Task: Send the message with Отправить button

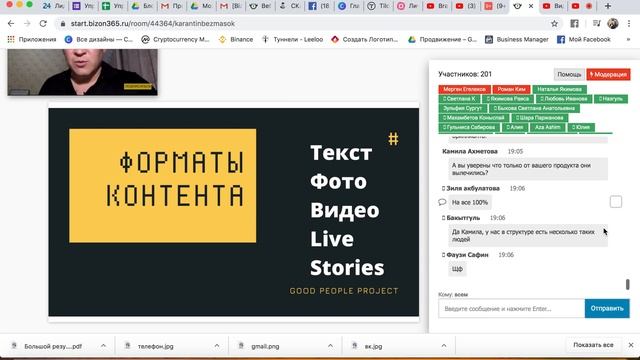Action: point(607,308)
